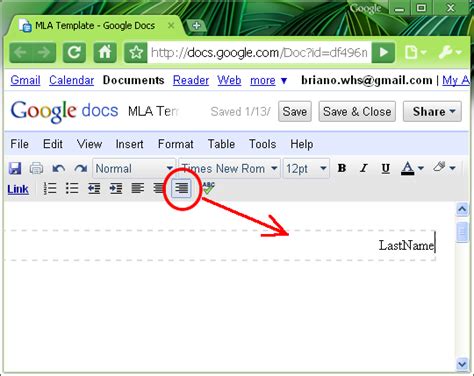Insert a numbered list

[x=50, y=189]
